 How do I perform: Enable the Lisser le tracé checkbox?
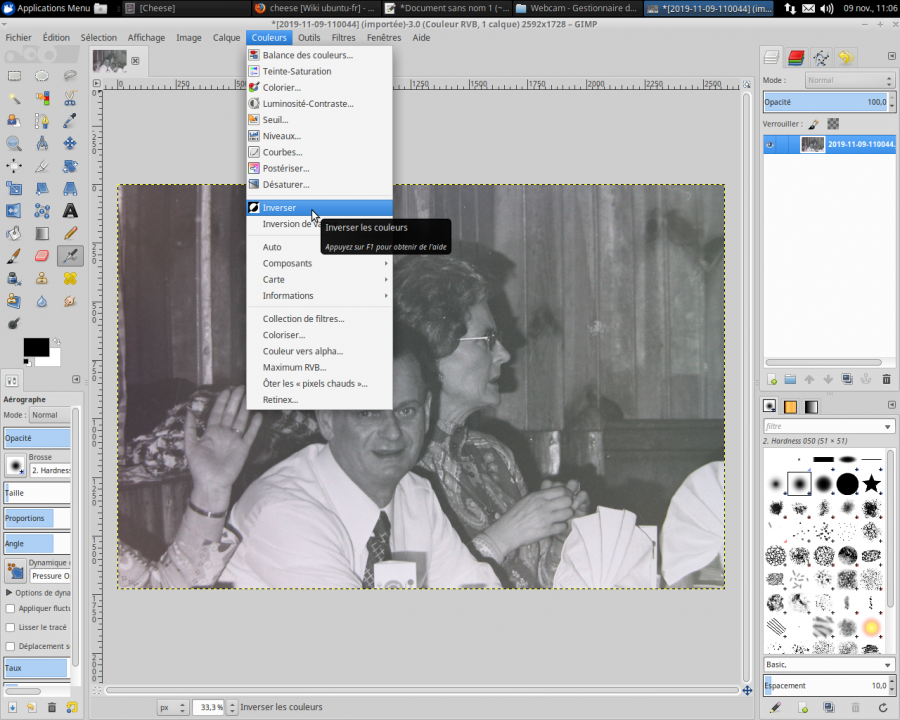[10, 628]
